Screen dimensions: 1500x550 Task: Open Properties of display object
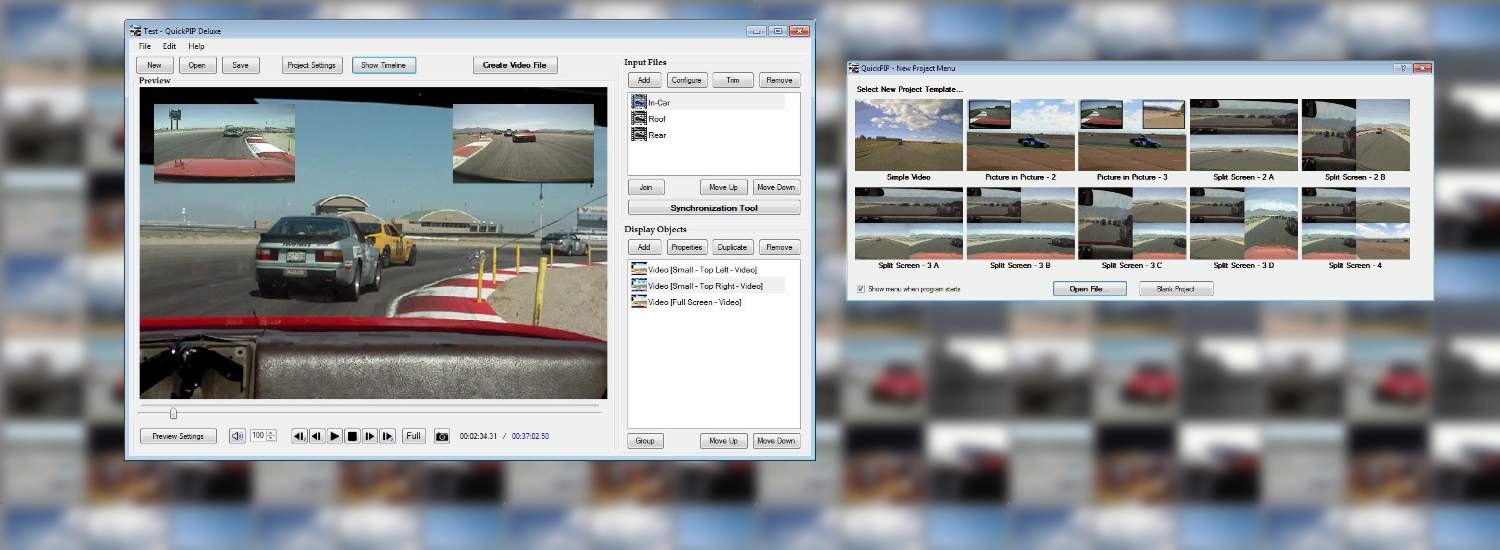[x=686, y=247]
